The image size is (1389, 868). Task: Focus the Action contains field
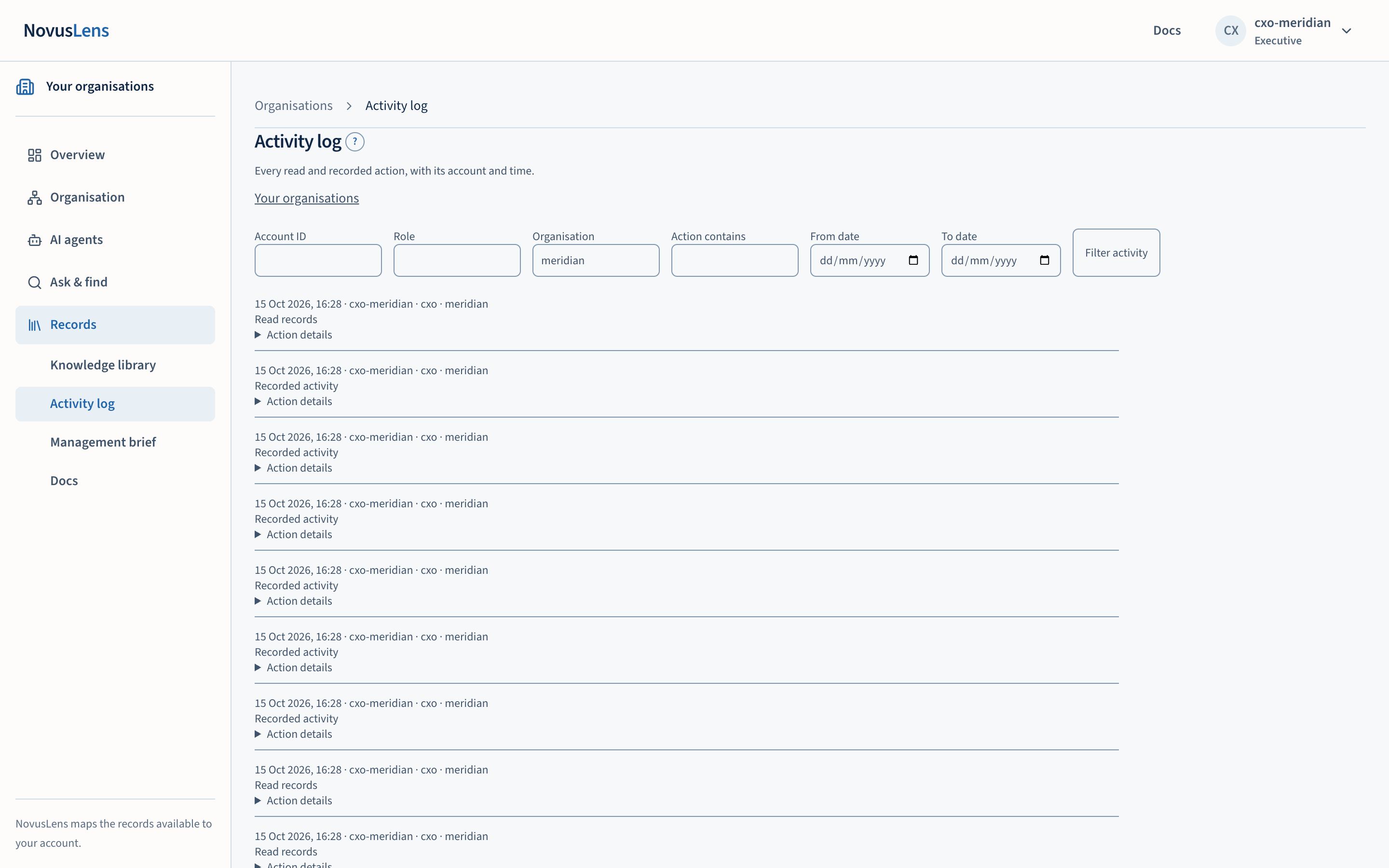[735, 260]
